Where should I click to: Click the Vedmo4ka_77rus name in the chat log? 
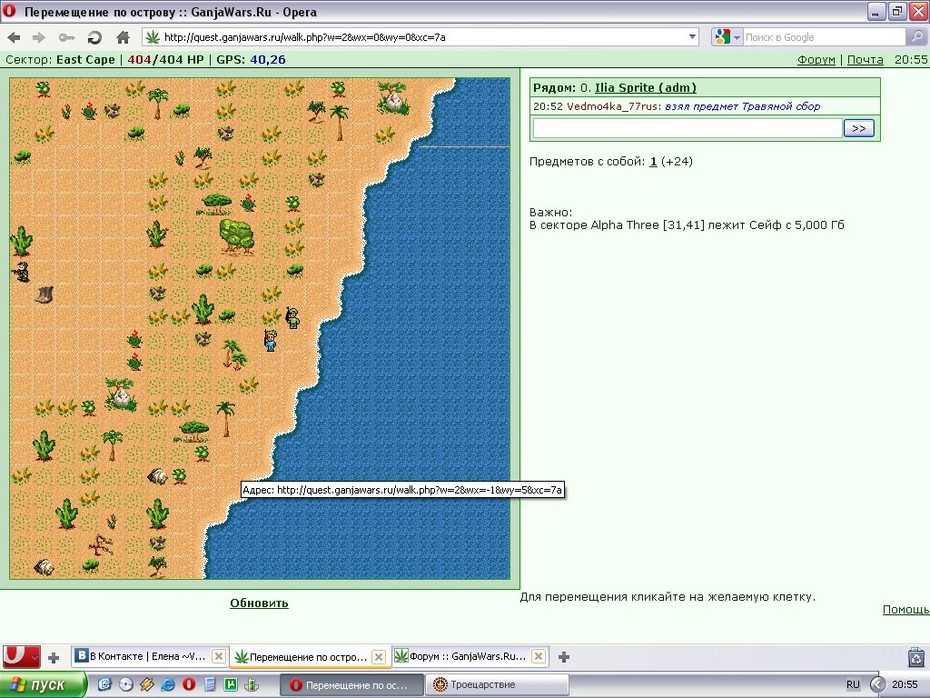pos(612,106)
